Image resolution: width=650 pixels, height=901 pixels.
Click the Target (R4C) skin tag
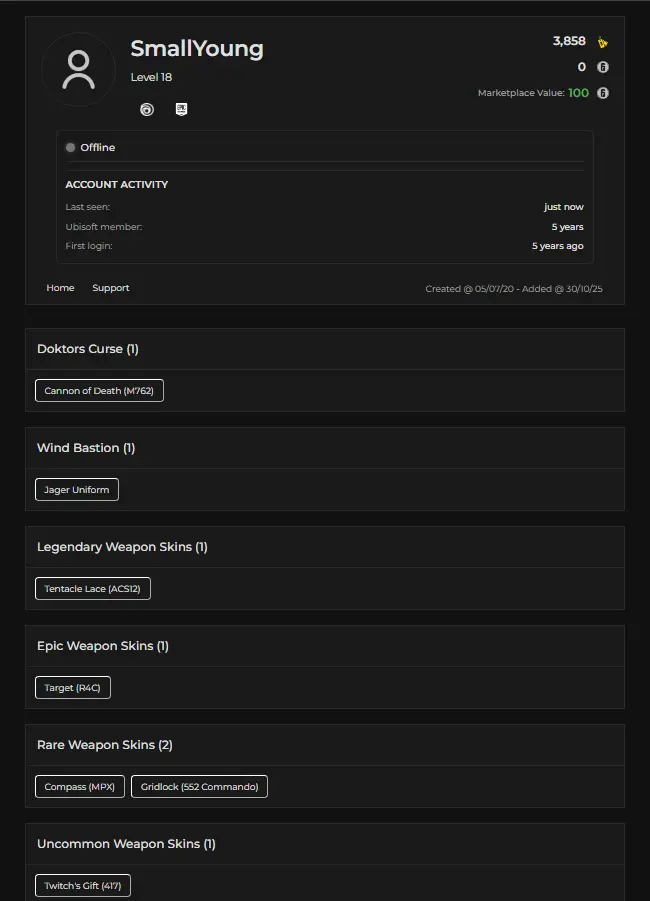[73, 688]
